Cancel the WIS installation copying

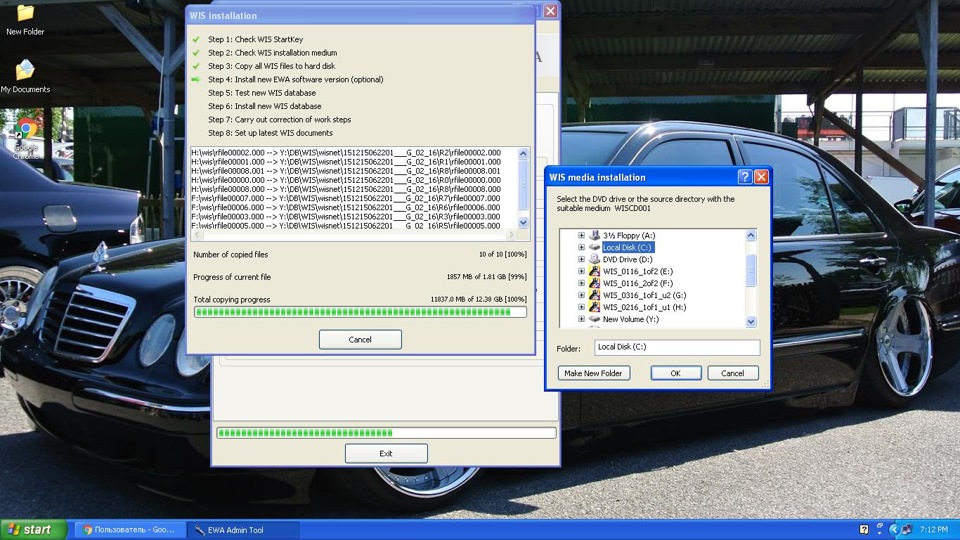click(x=360, y=339)
